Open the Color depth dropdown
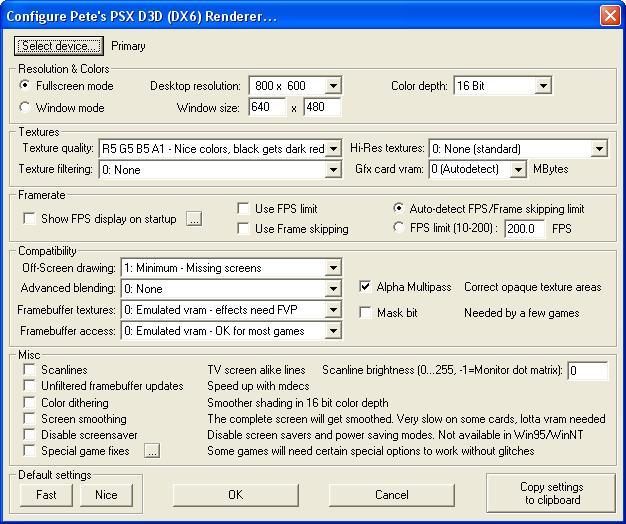The height and width of the screenshot is (524, 626). click(x=503, y=85)
